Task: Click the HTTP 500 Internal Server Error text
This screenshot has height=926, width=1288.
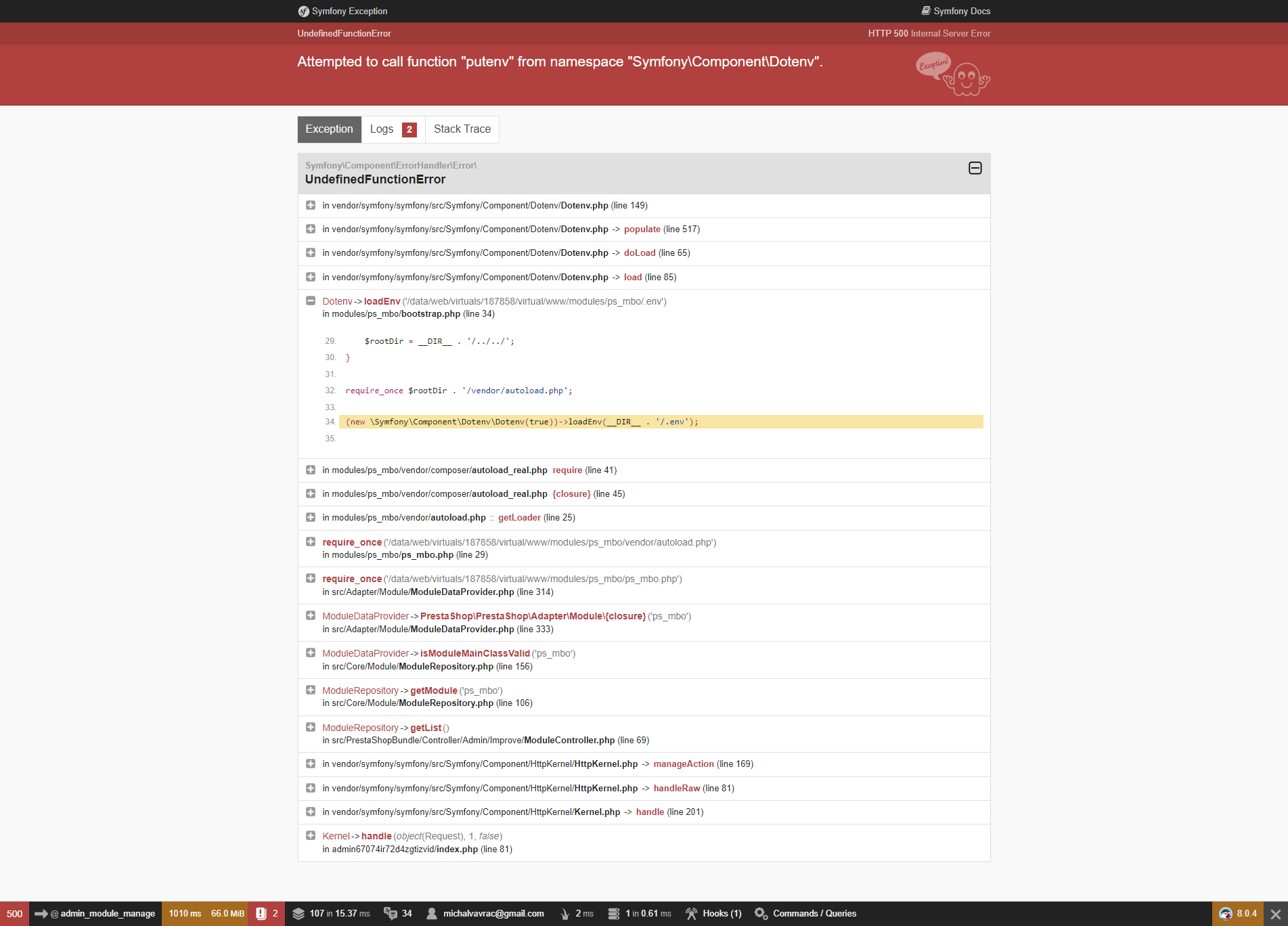Action: point(929,34)
